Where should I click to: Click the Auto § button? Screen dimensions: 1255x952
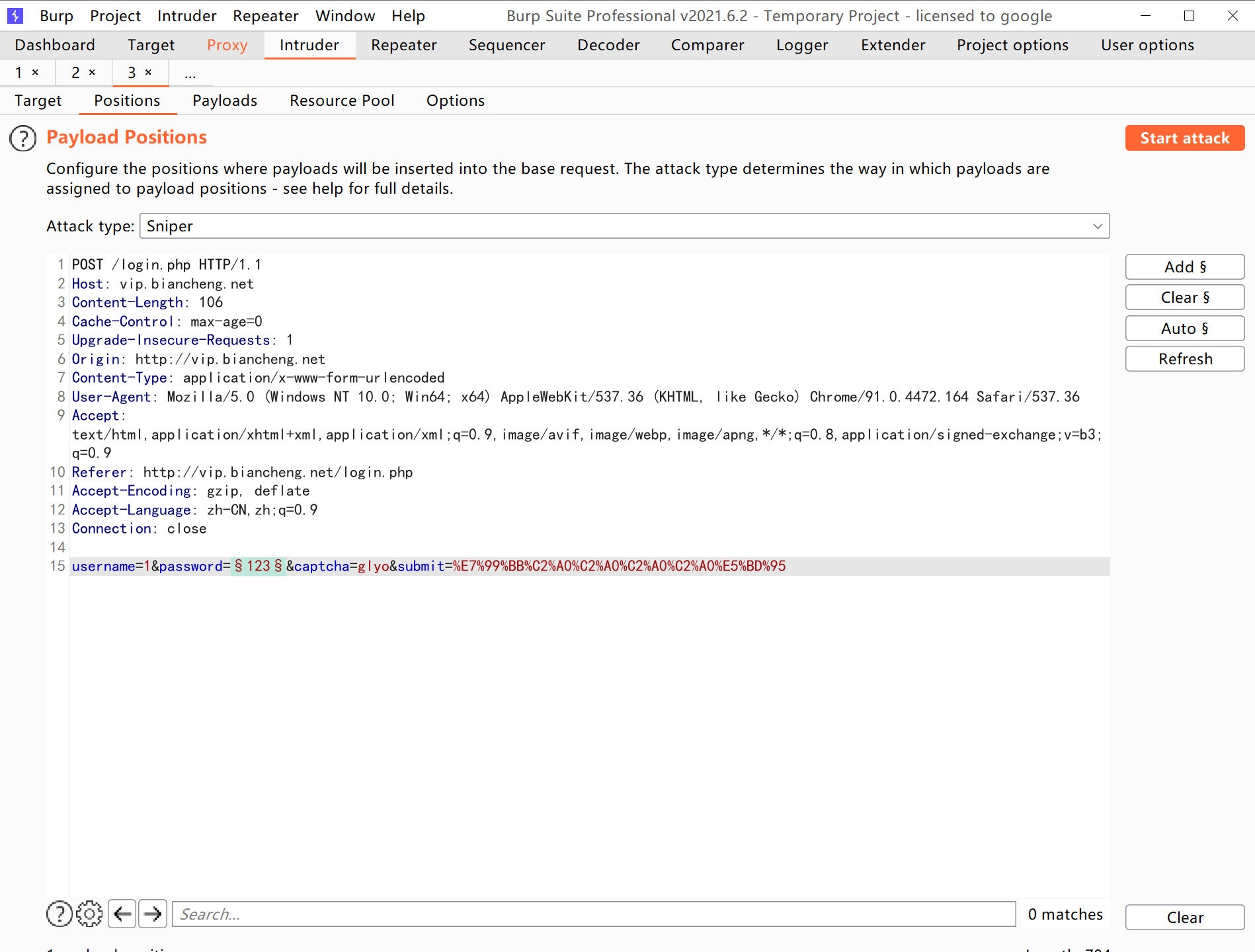(1185, 329)
